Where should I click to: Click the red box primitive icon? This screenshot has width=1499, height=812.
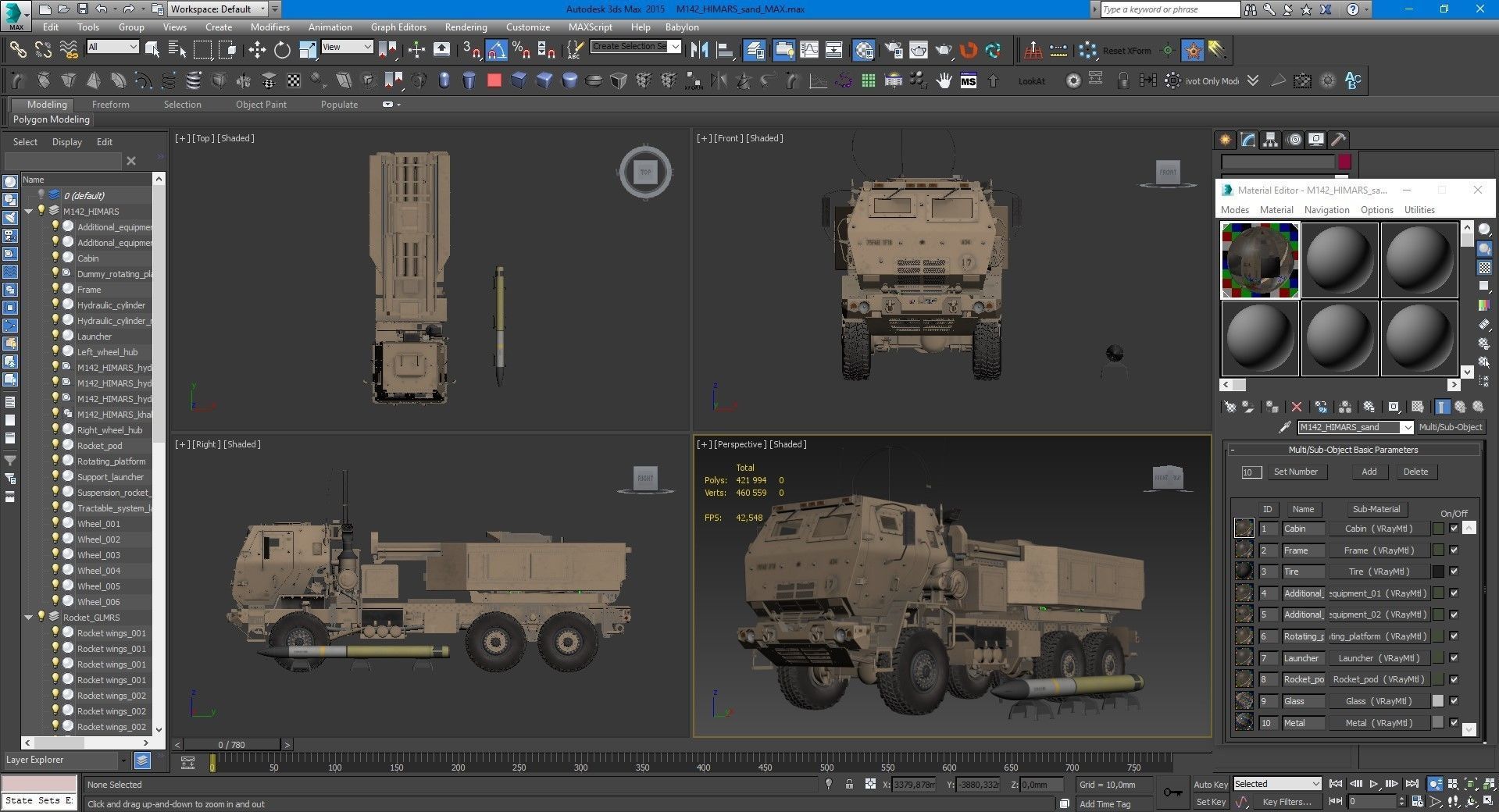click(x=494, y=80)
